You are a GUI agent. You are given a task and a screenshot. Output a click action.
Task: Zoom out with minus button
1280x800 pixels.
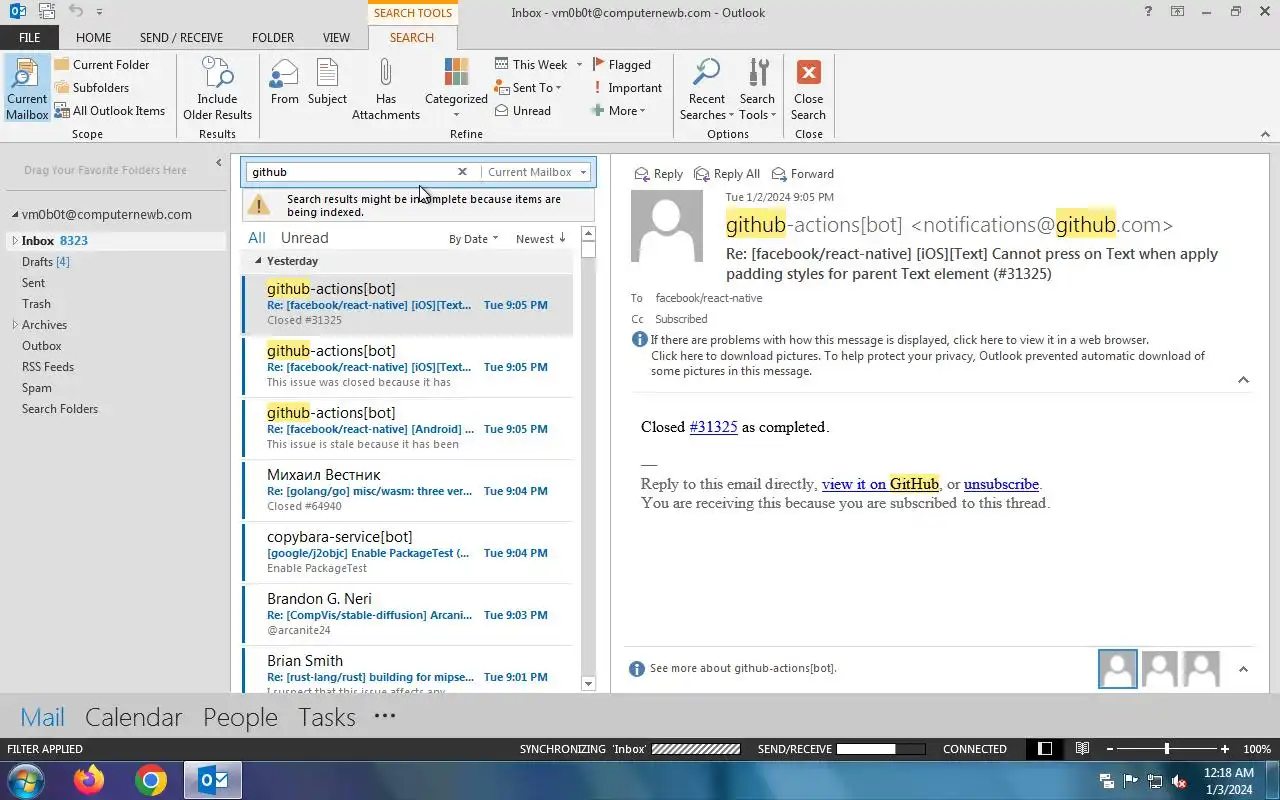(1109, 749)
